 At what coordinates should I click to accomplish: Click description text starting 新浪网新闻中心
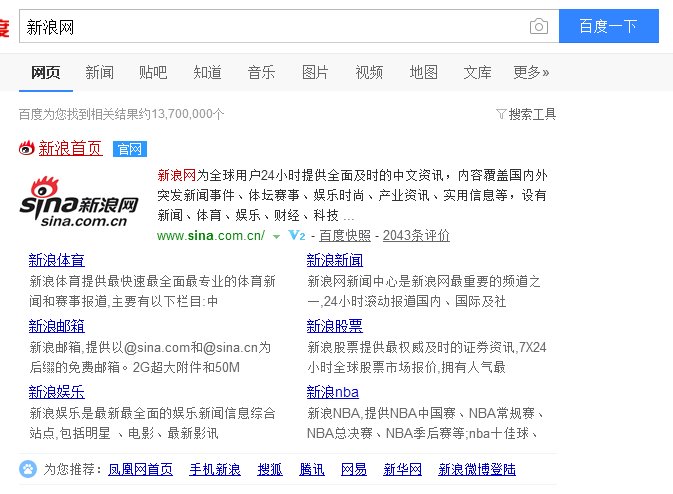424,291
